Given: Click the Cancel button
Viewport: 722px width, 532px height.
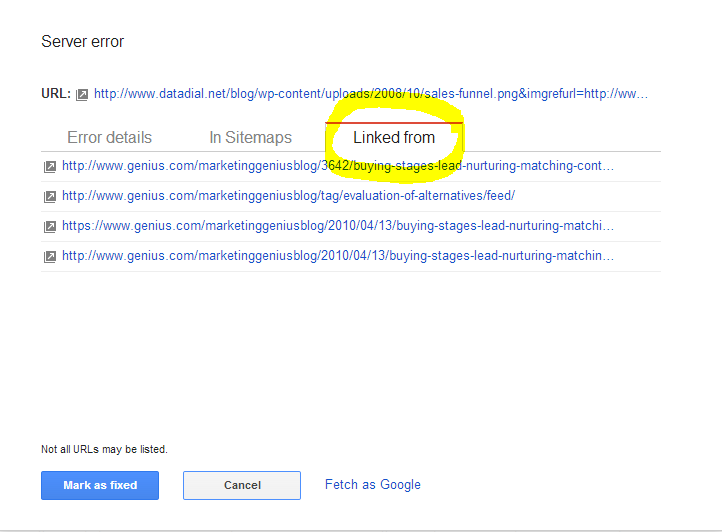Looking at the screenshot, I should click(x=242, y=485).
